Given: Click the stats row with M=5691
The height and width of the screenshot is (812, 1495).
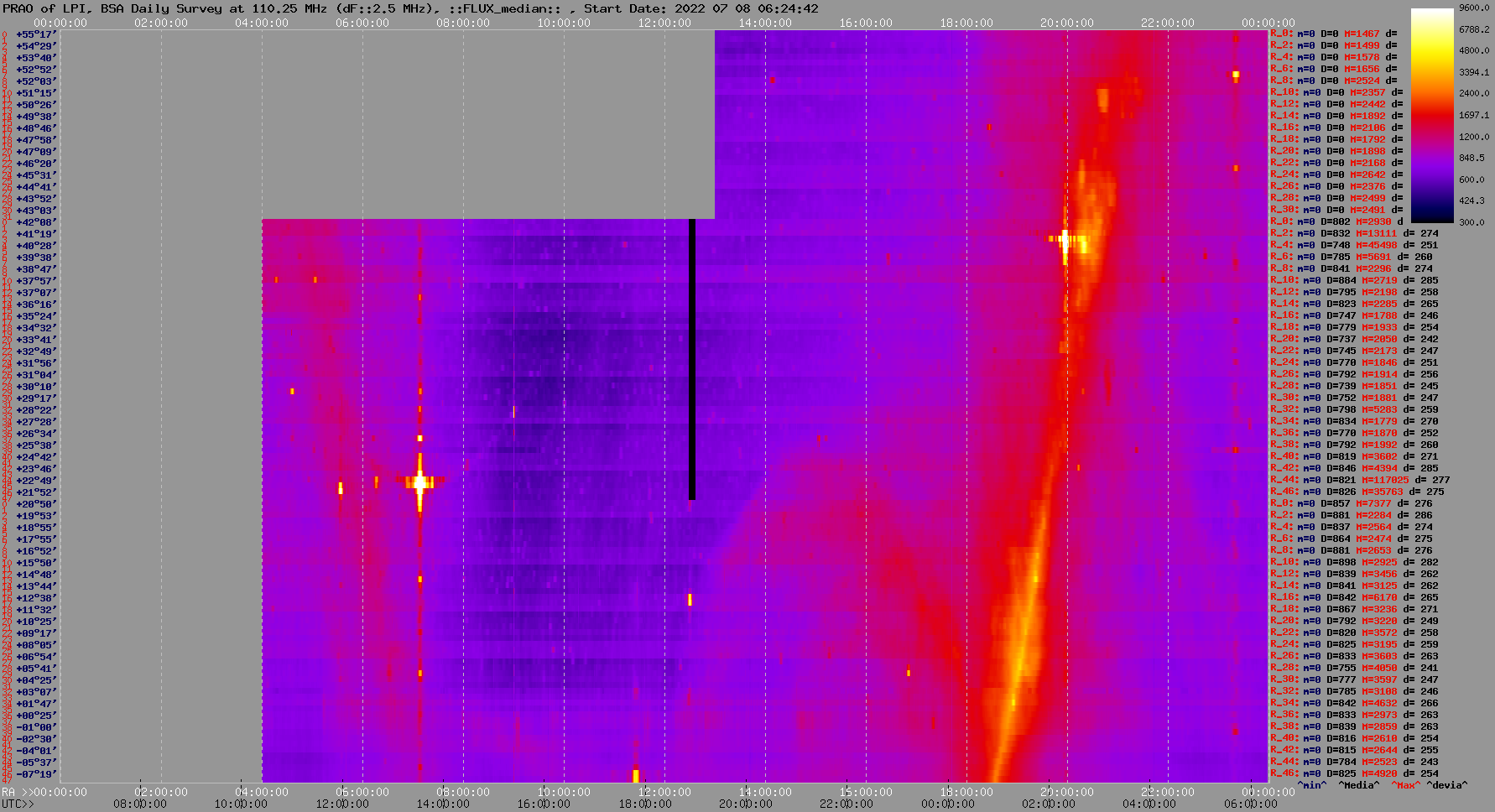Looking at the screenshot, I should coord(1352,257).
